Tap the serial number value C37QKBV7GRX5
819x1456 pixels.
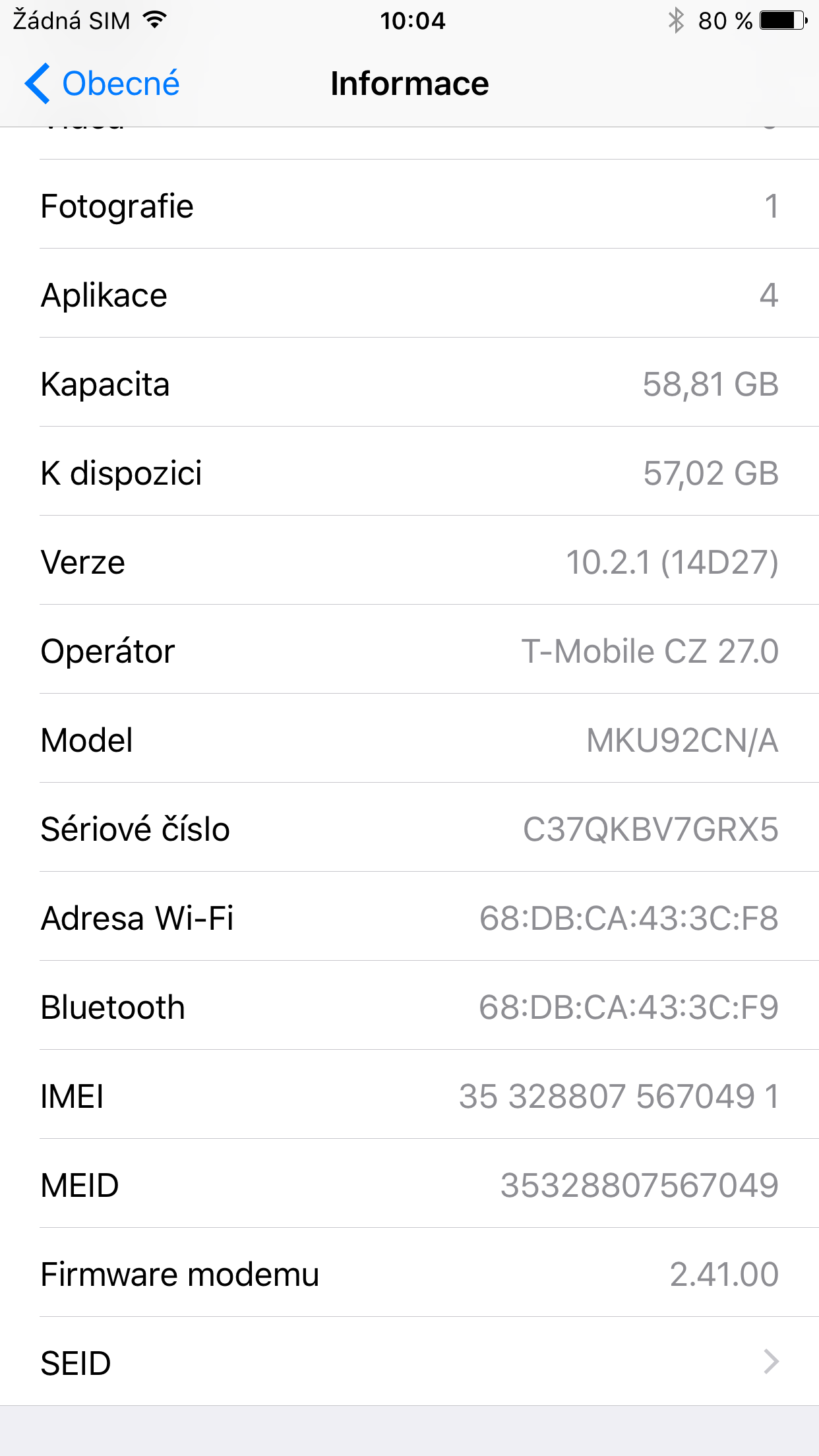point(650,829)
